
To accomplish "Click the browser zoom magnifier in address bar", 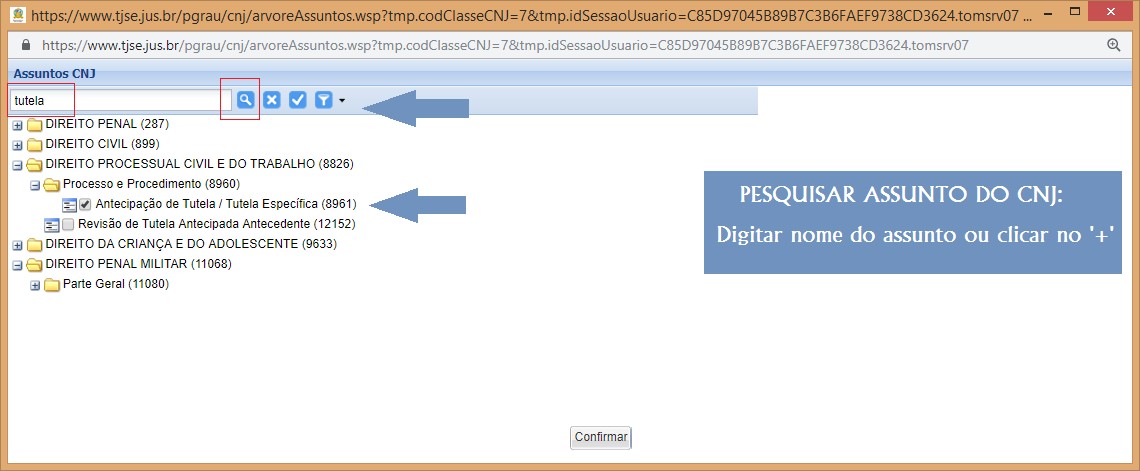I will click(x=1113, y=46).
